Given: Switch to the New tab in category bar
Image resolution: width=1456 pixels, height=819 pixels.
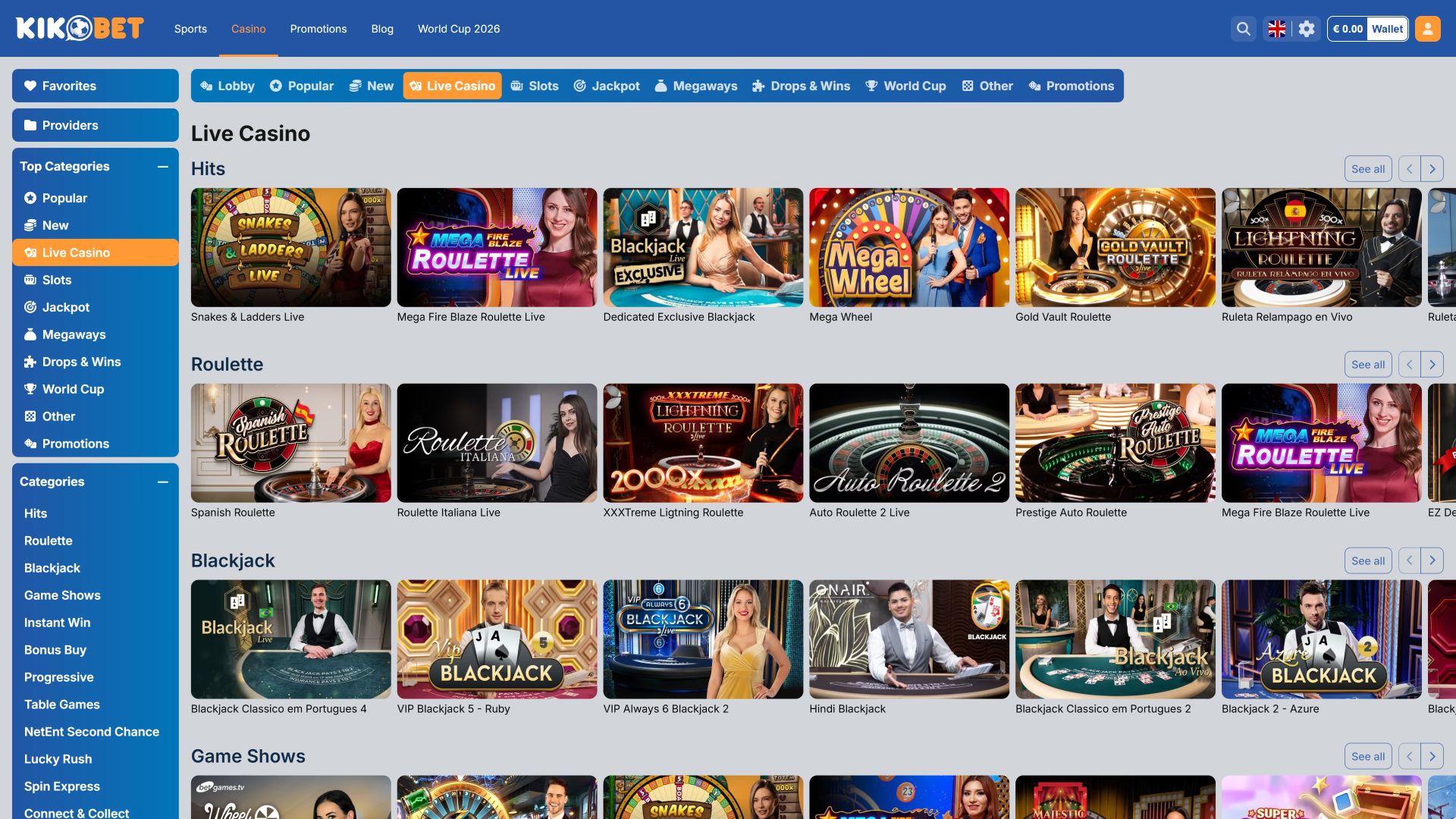Looking at the screenshot, I should point(372,86).
